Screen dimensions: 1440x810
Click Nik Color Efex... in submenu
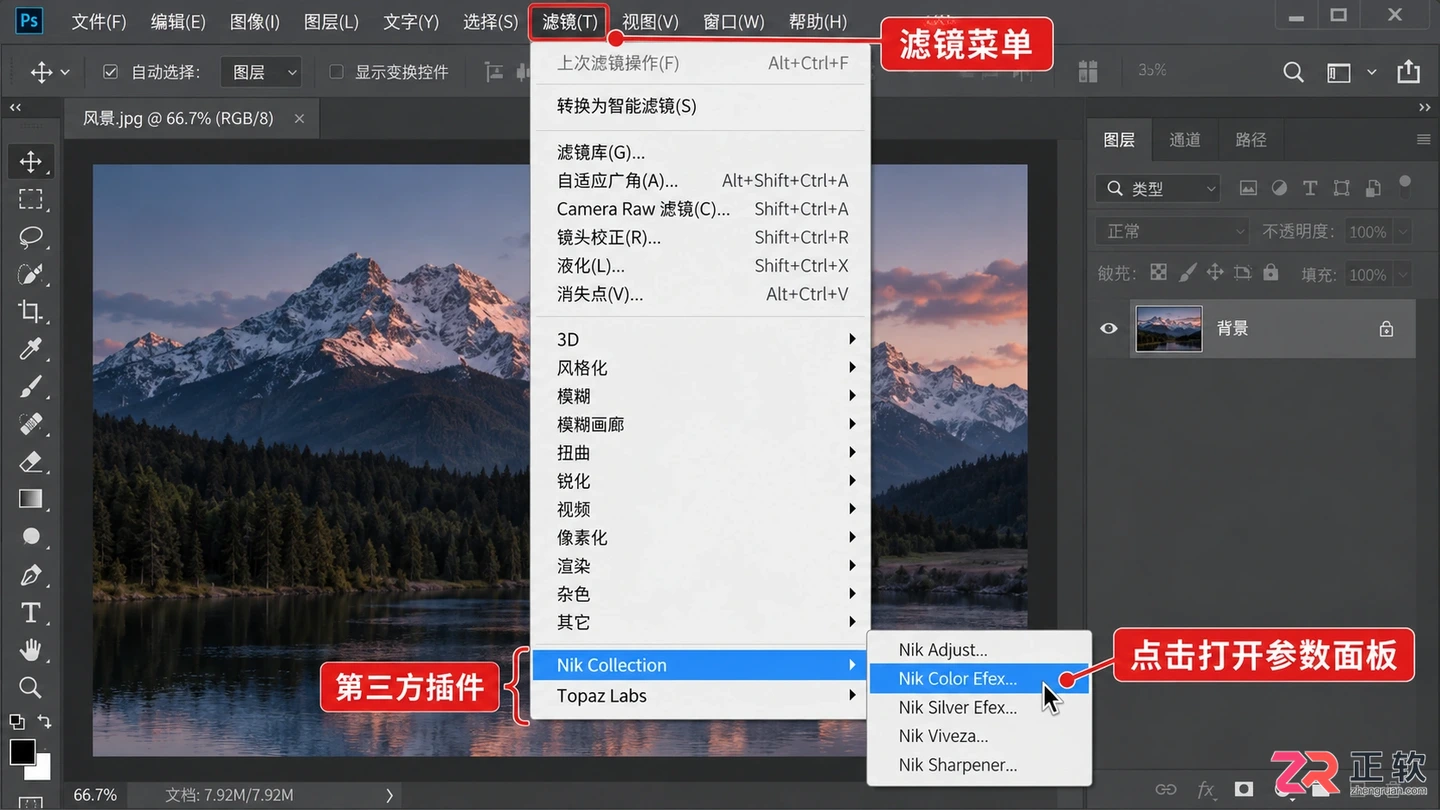tap(978, 679)
